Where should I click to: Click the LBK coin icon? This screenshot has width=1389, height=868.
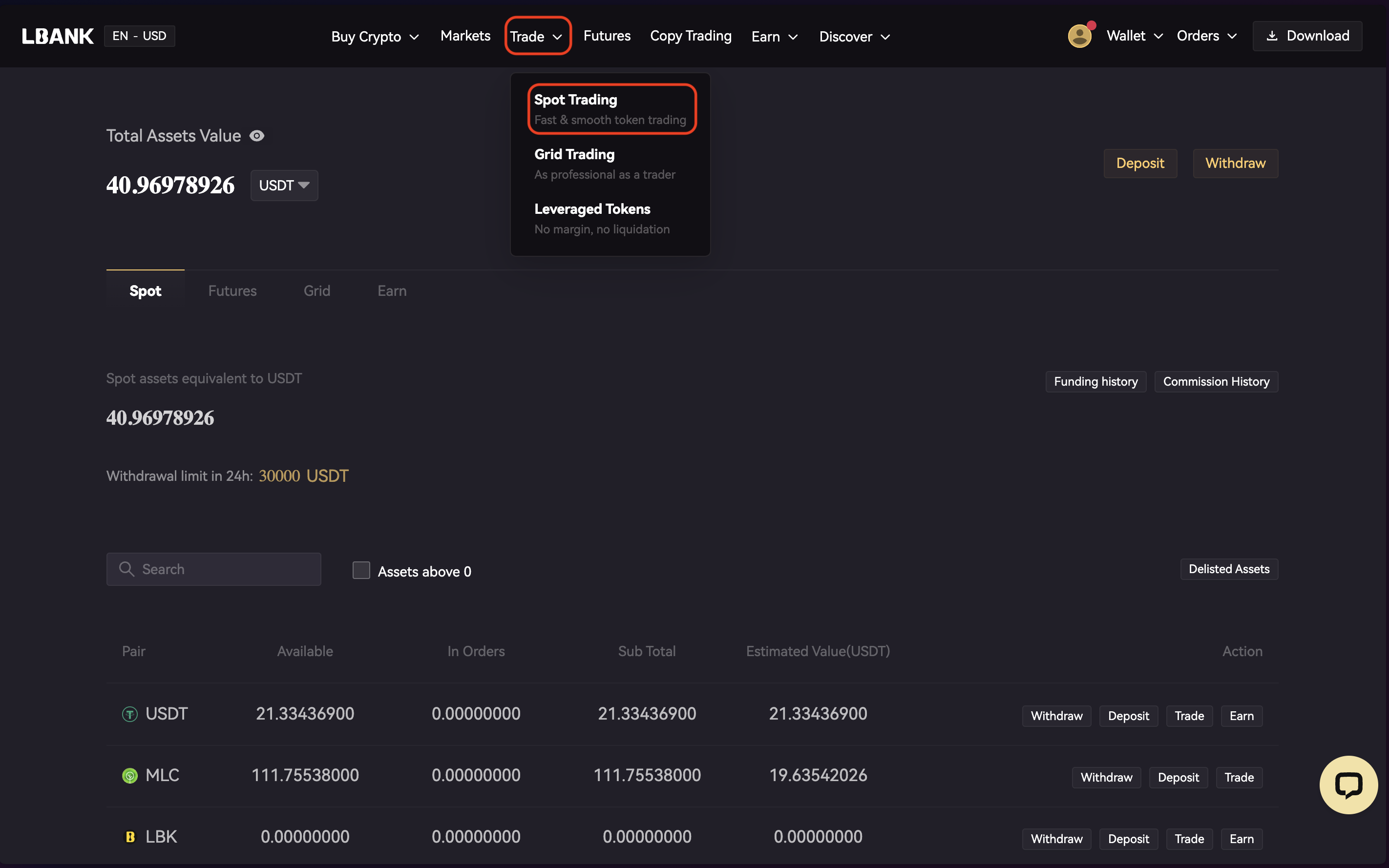point(130,837)
